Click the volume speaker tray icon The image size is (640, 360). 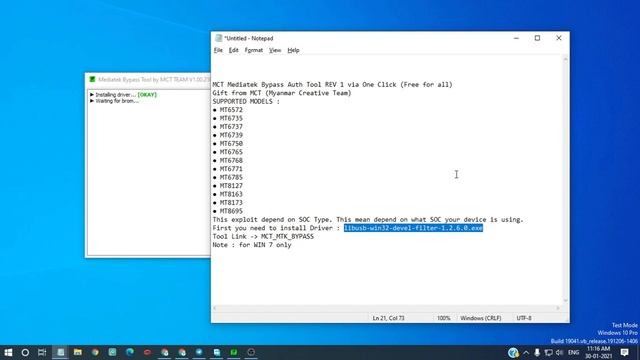tap(559, 353)
